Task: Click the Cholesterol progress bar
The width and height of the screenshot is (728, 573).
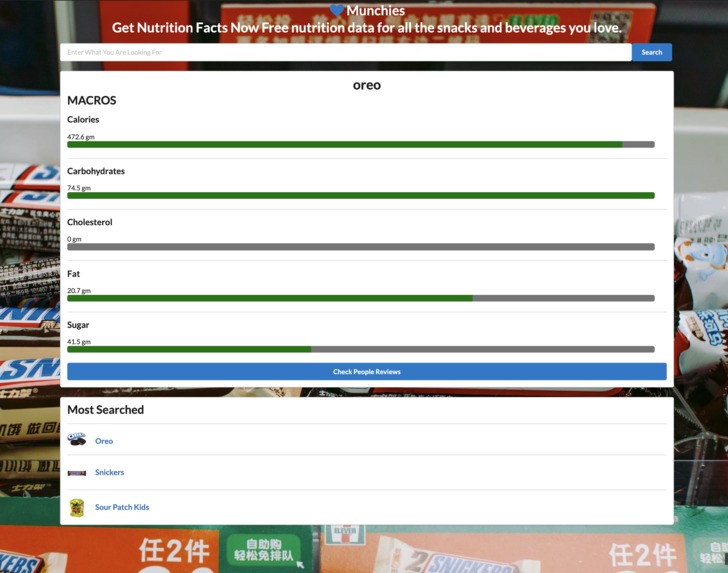Action: (x=361, y=247)
